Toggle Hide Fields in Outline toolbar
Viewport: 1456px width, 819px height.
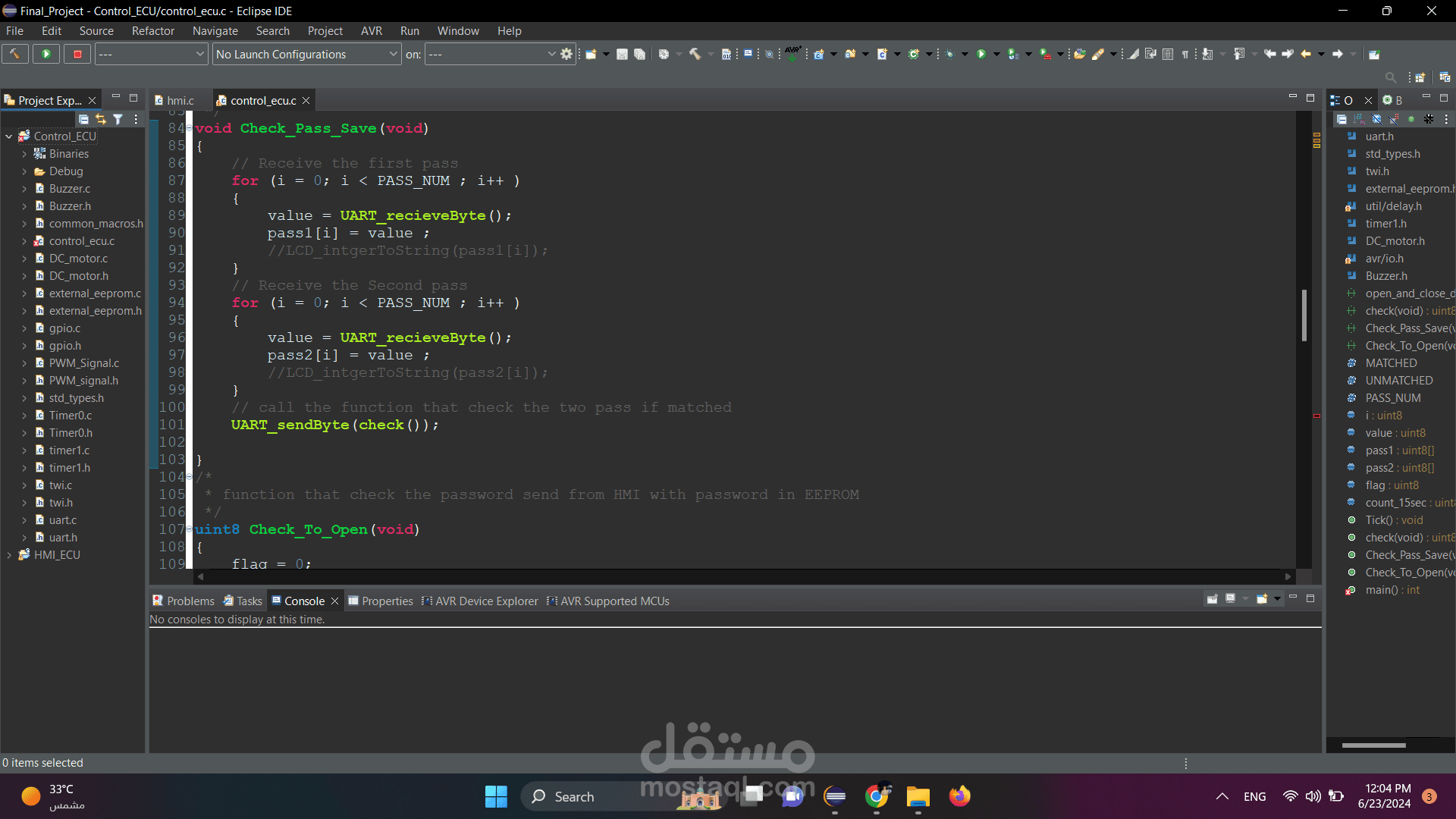click(x=1376, y=119)
